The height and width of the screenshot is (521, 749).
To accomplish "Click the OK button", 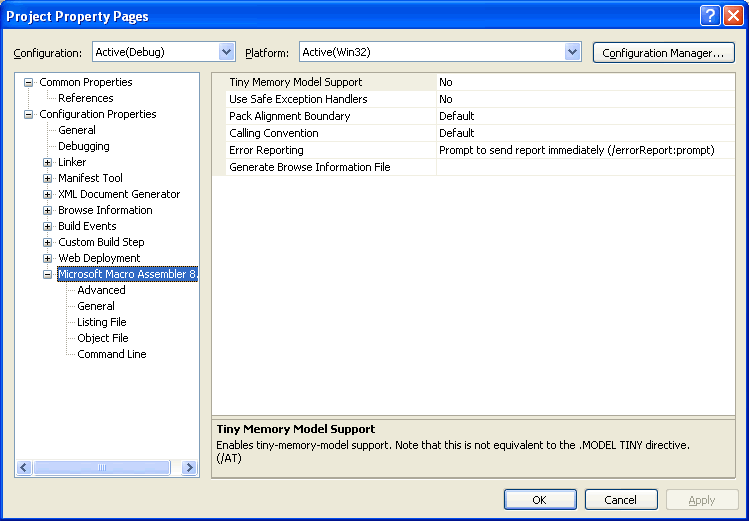I will coord(540,500).
